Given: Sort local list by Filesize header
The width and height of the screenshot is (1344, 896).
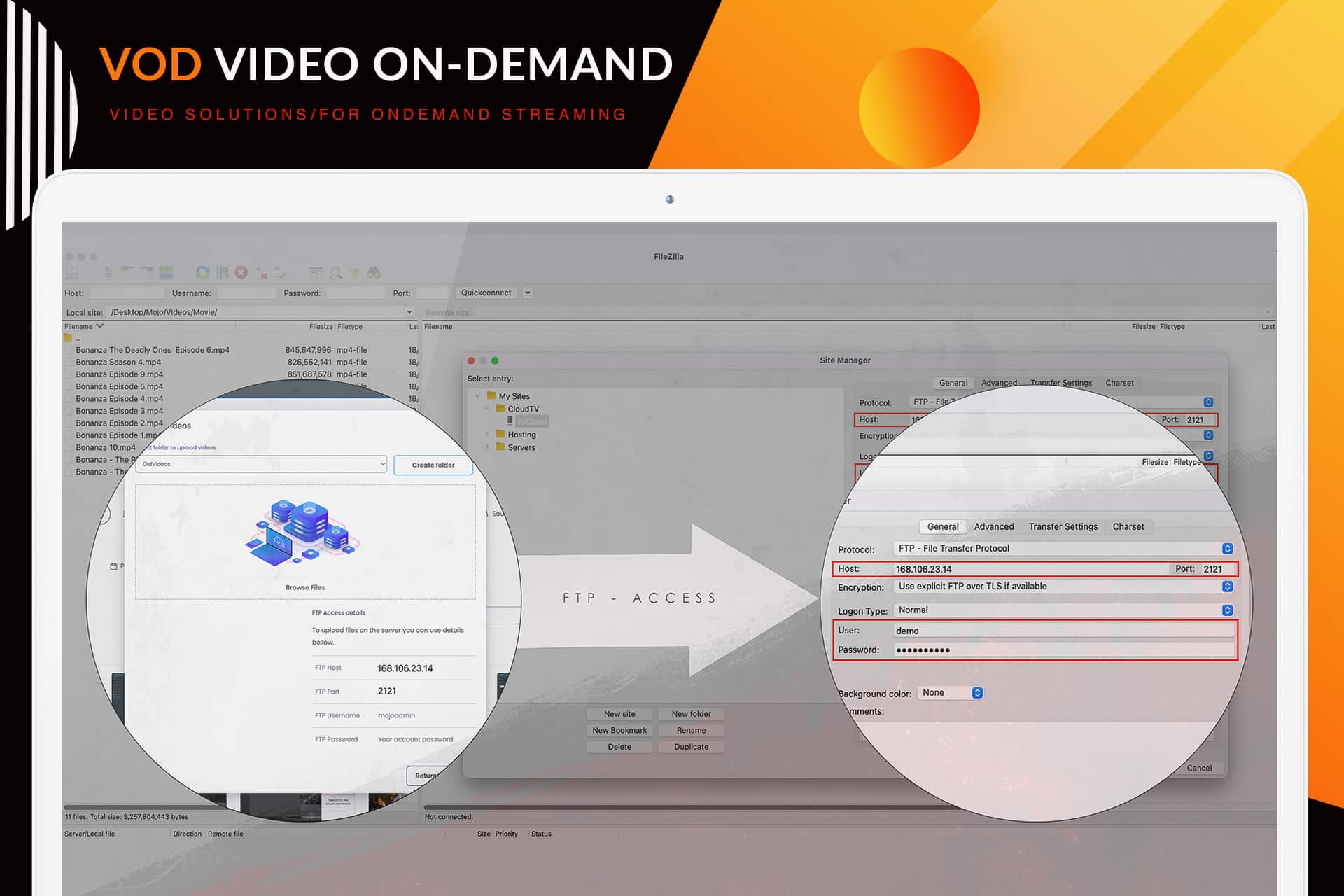Looking at the screenshot, I should (x=321, y=327).
